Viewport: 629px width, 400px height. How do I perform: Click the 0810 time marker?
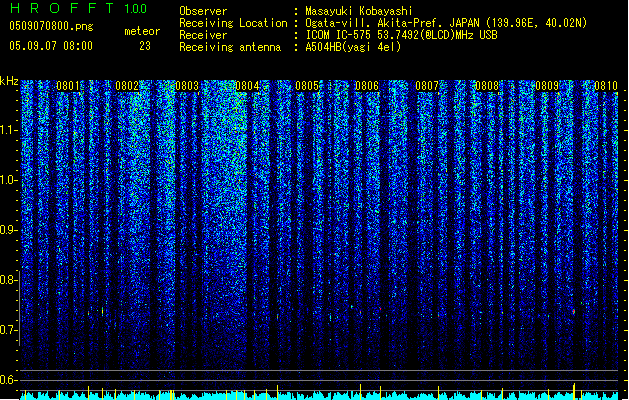606,86
